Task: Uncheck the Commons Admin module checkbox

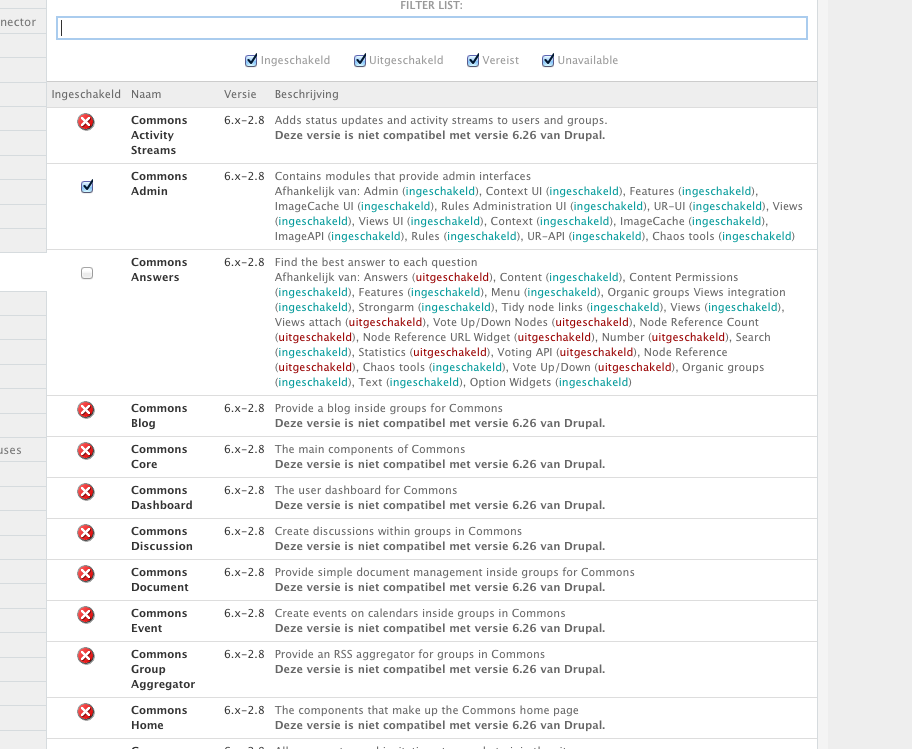Action: click(87, 186)
